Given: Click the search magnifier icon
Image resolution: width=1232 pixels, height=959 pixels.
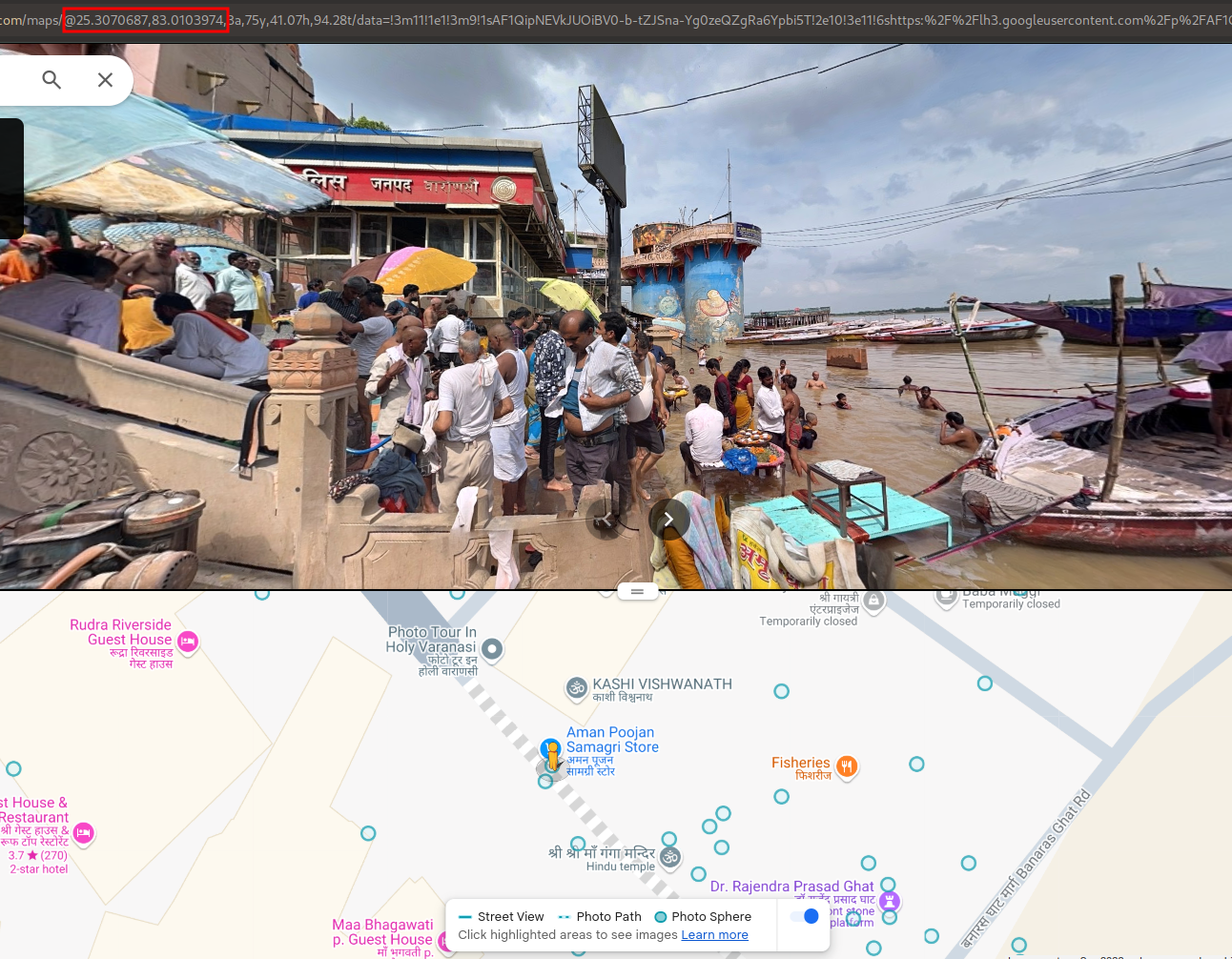Looking at the screenshot, I should pos(51,80).
